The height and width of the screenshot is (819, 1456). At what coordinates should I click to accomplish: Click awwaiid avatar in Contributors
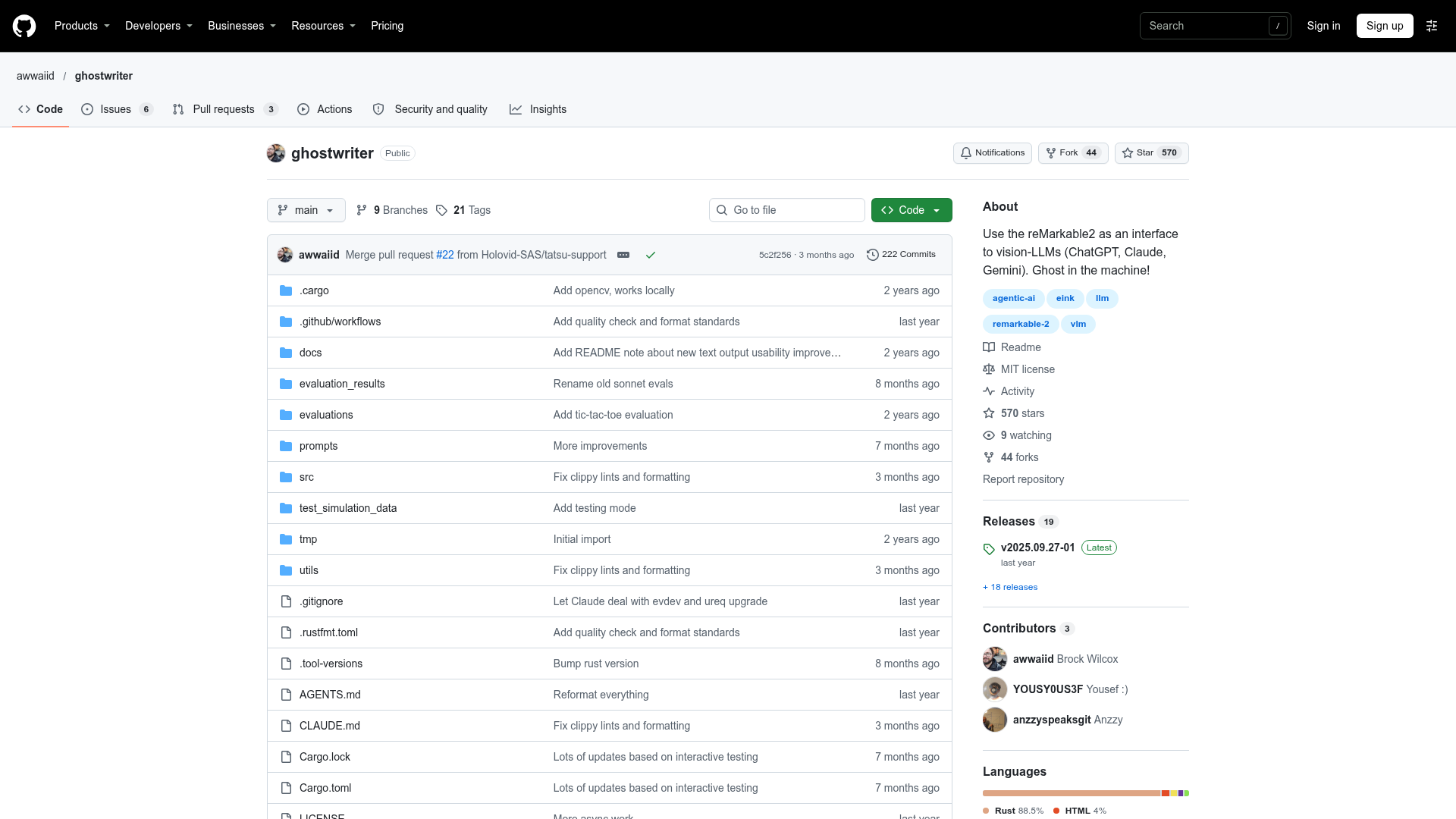995,659
